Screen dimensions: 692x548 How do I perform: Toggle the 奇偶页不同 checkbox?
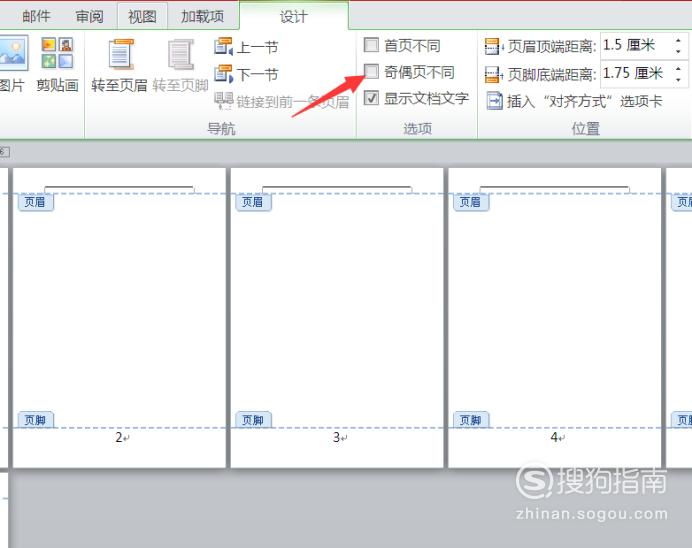(x=371, y=71)
